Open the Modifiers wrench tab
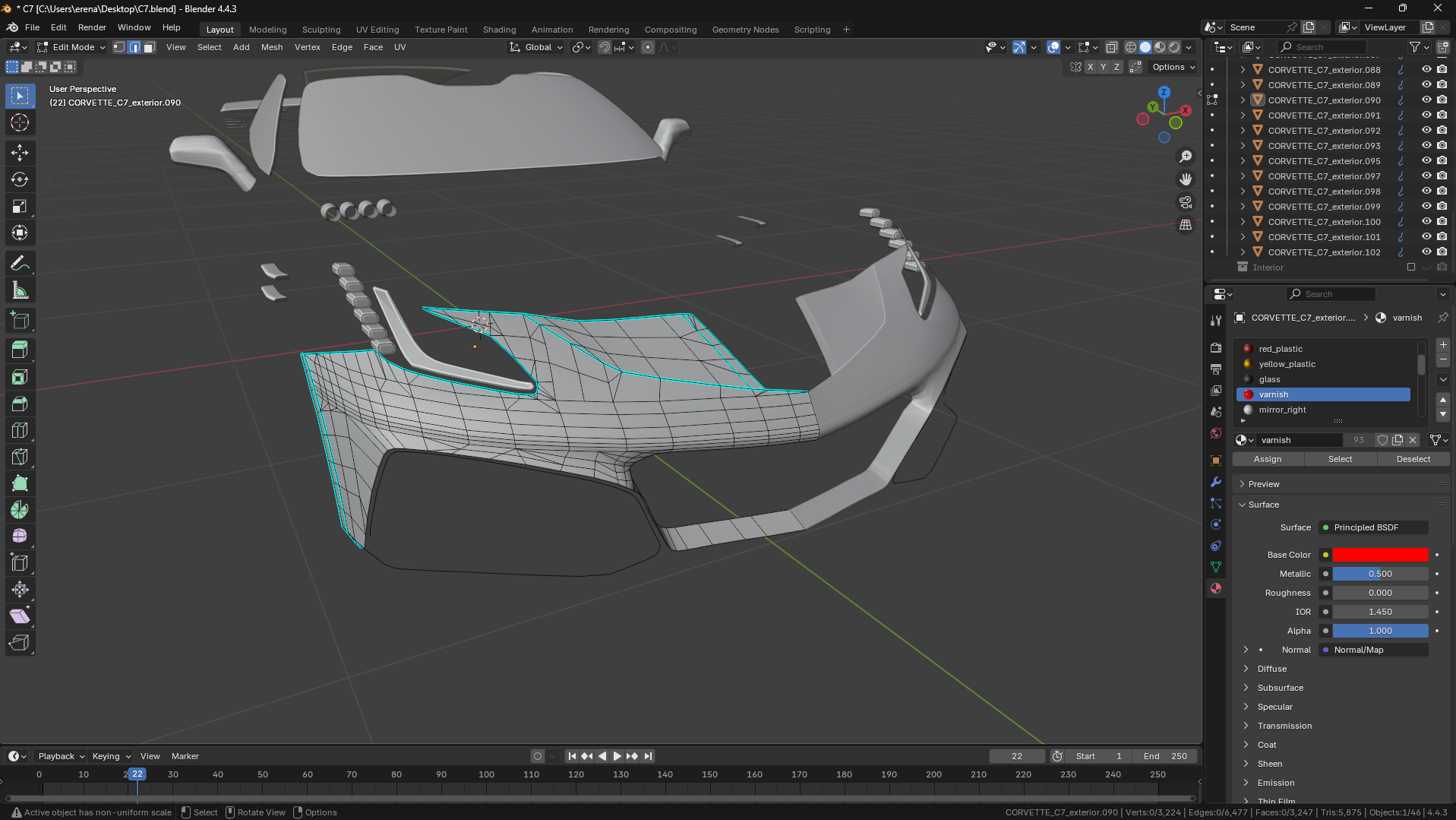This screenshot has height=820, width=1456. pos(1216,482)
